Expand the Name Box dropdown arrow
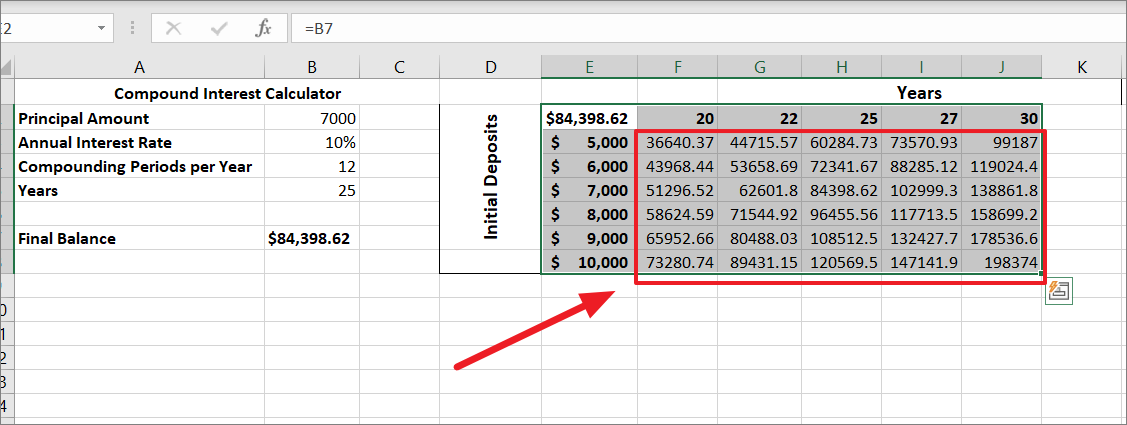Image resolution: width=1127 pixels, height=425 pixels. point(101,29)
